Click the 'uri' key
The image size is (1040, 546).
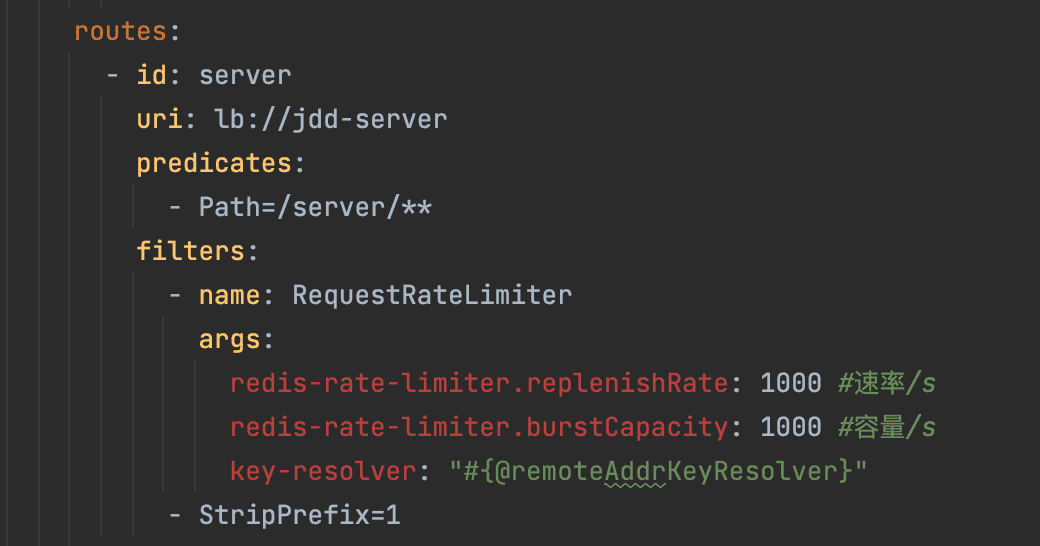click(159, 119)
